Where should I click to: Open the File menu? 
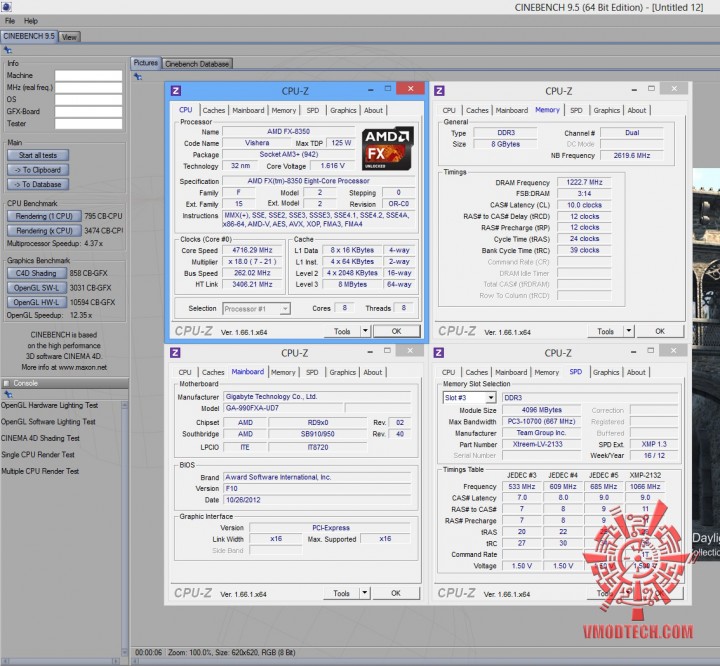10,21
